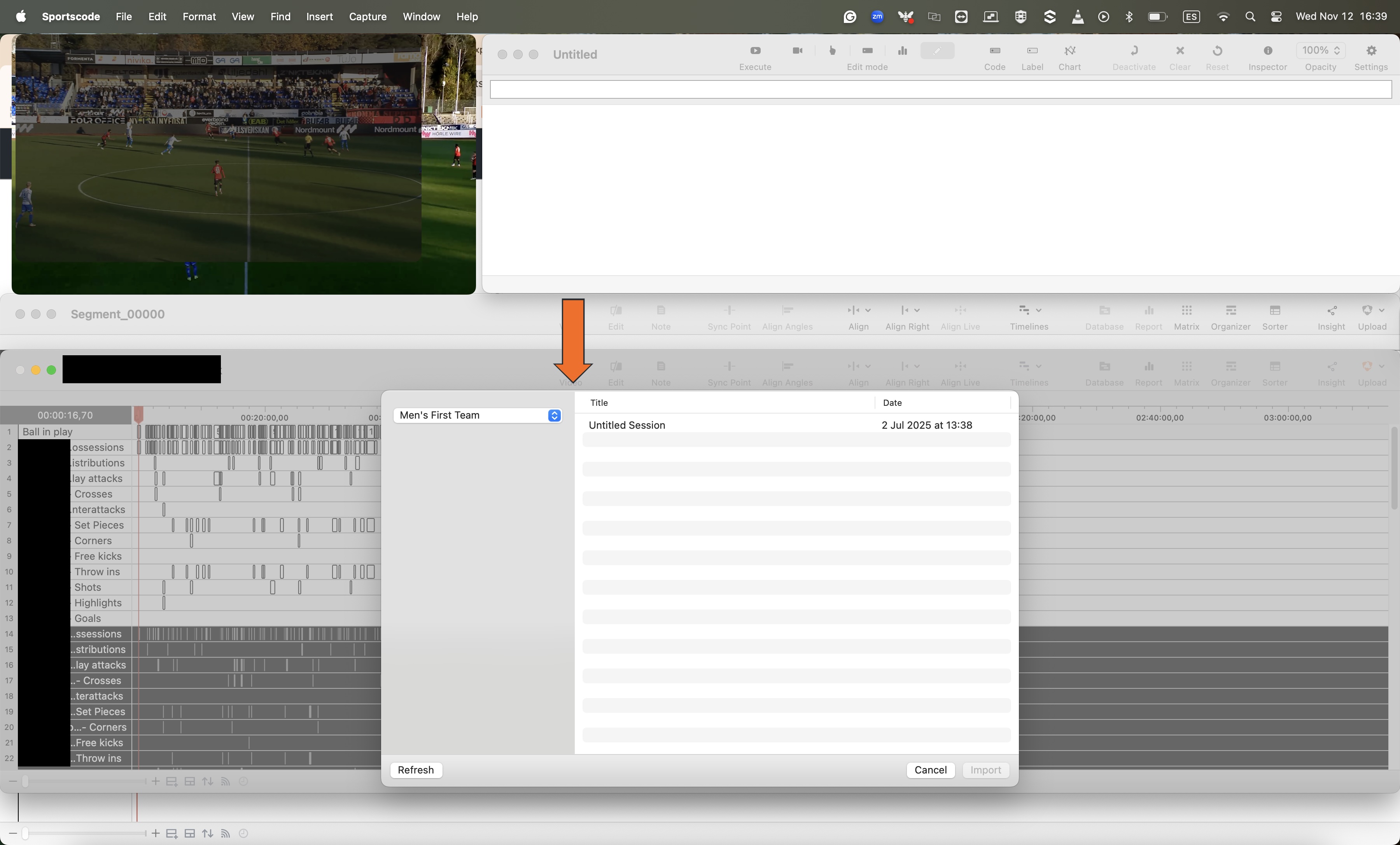The image size is (1400, 845).
Task: Open the Men's First Team dropdown
Action: pos(477,415)
